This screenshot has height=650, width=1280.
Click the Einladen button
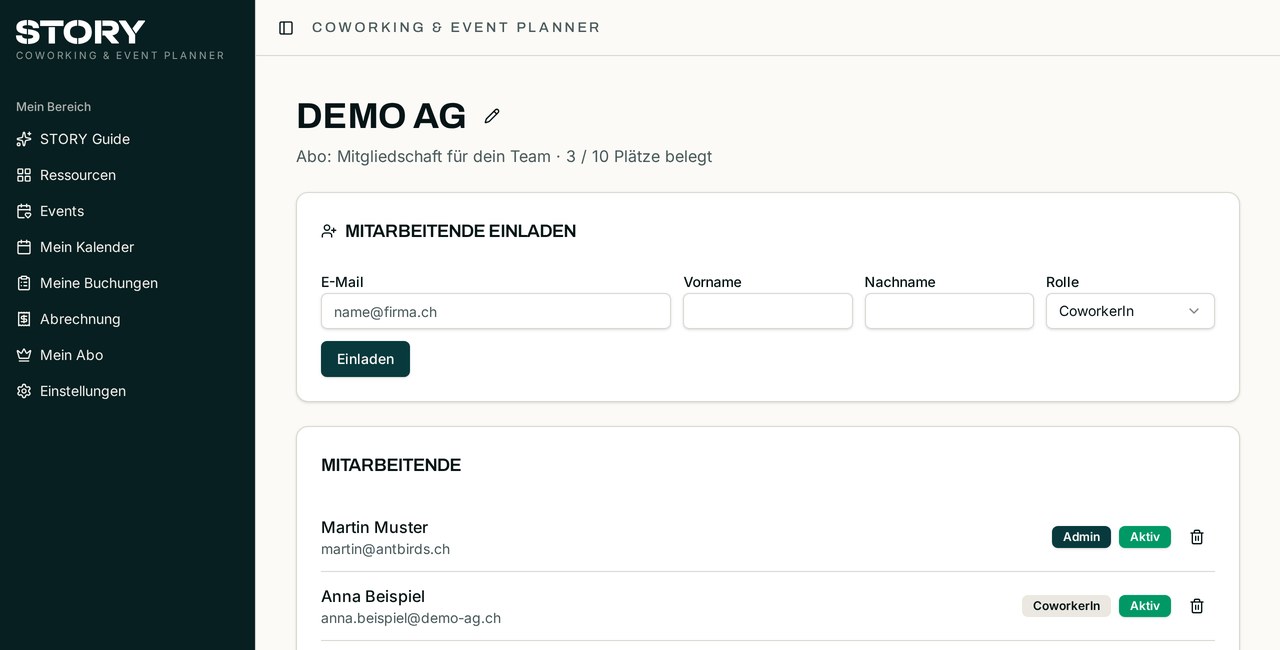[x=365, y=359]
